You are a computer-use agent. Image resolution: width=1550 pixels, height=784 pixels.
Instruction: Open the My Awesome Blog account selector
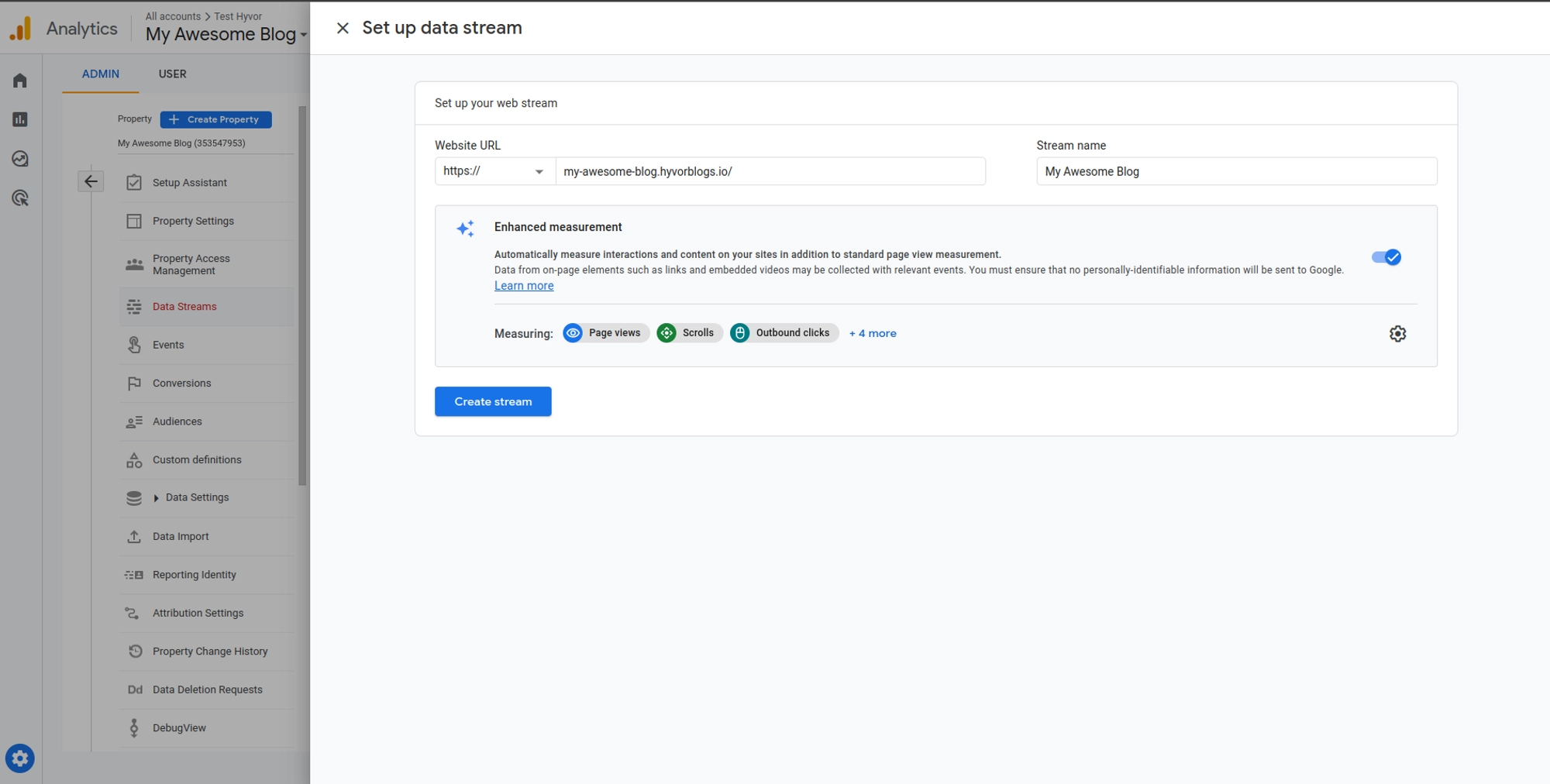[x=226, y=34]
